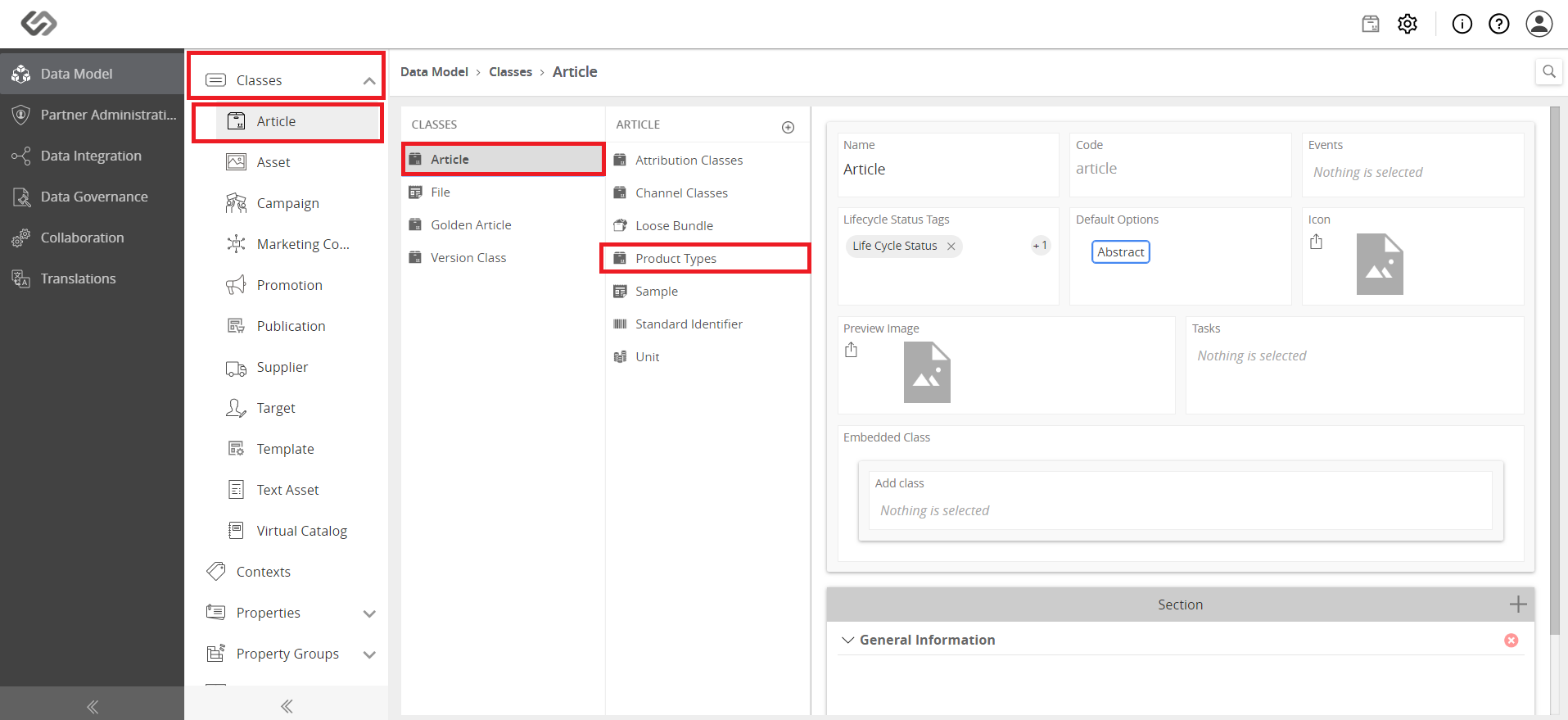This screenshot has width=1568, height=720.
Task: Click the search magnifier icon
Action: (x=1549, y=71)
